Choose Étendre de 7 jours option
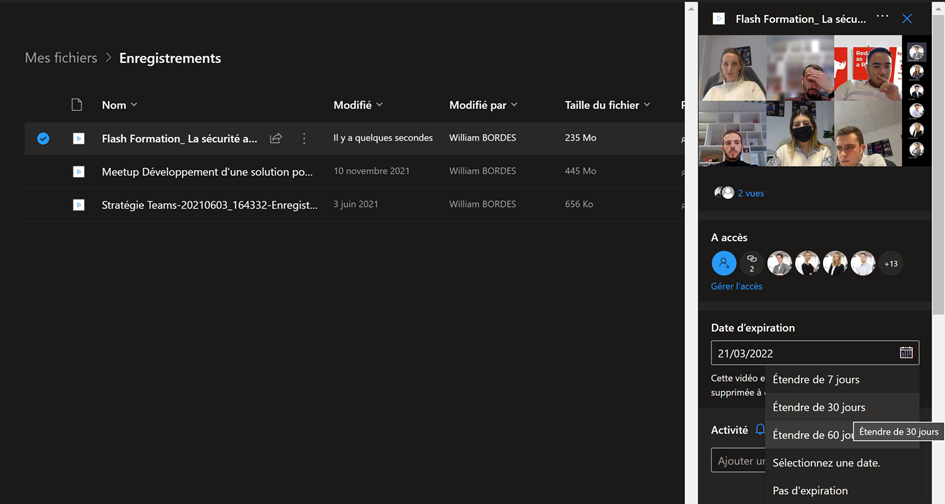The height and width of the screenshot is (504, 945). [816, 380]
